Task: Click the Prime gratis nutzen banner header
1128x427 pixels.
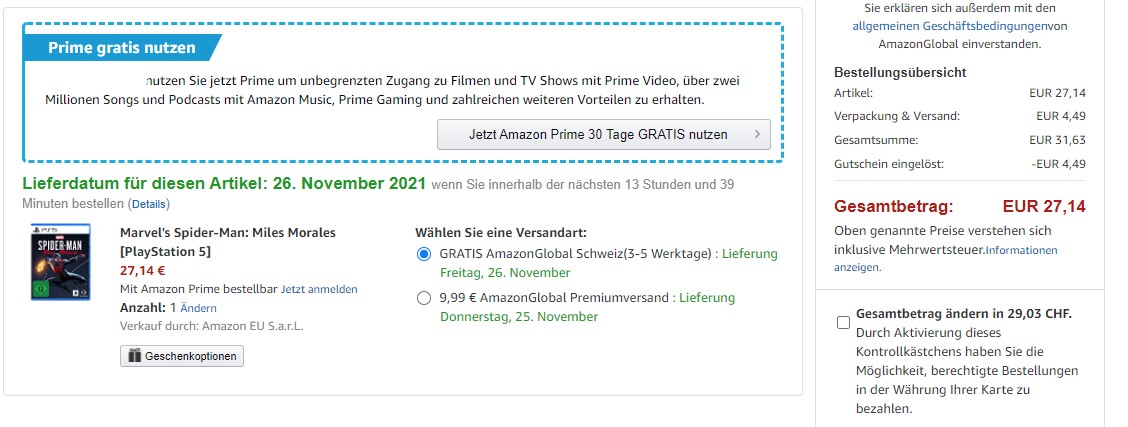Action: [122, 48]
